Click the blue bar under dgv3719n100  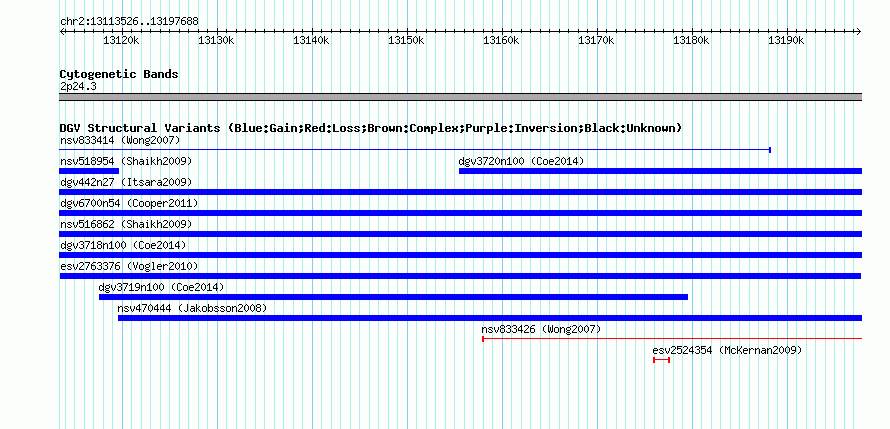coord(393,297)
